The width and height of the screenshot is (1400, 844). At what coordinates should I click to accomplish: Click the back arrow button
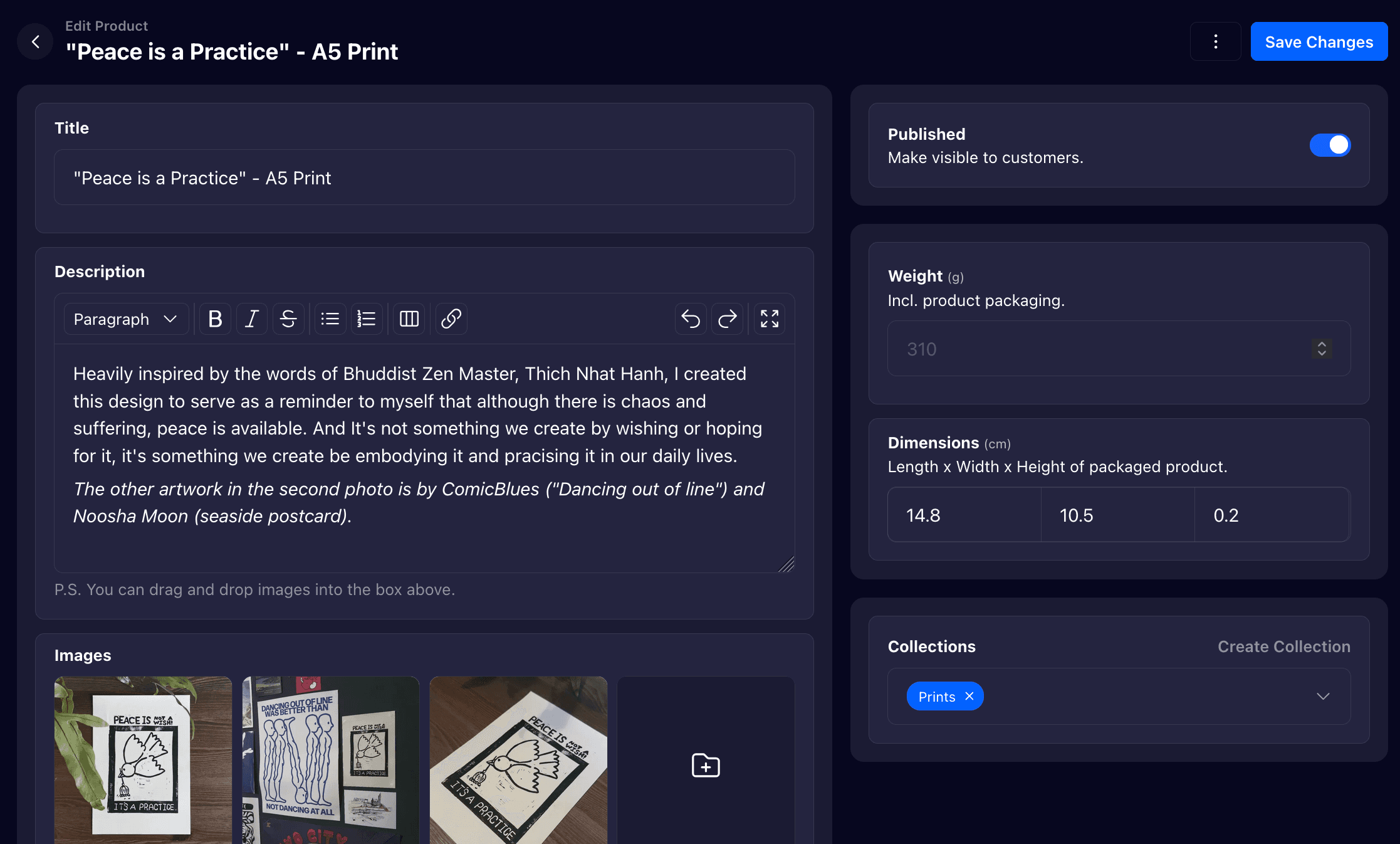tap(36, 42)
